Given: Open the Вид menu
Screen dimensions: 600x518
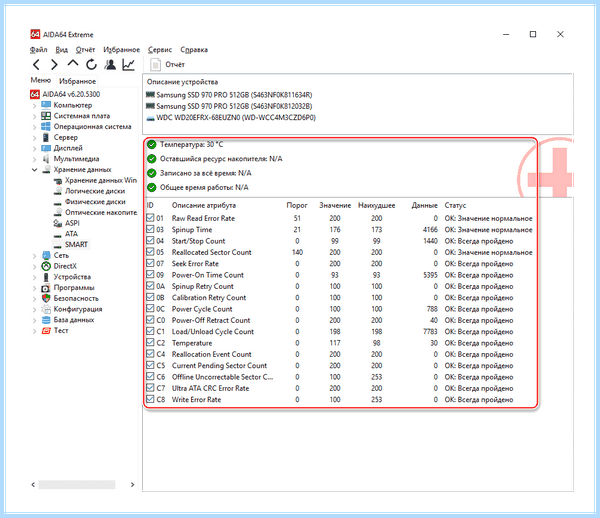Looking at the screenshot, I should 61,50.
